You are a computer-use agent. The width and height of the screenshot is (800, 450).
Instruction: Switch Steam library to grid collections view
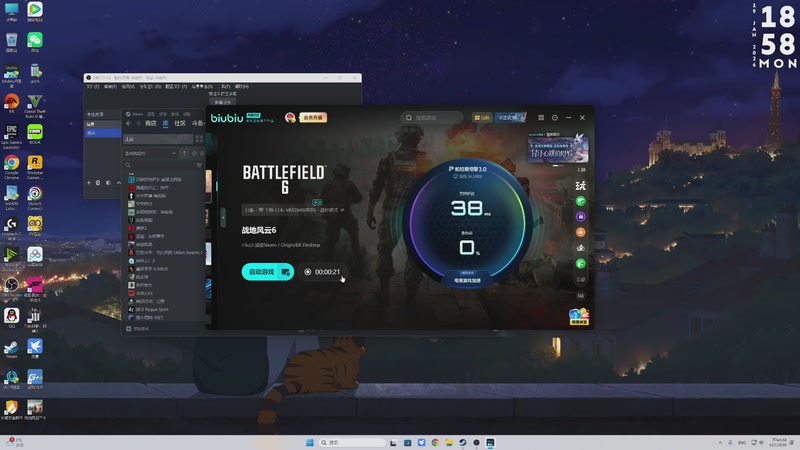click(199, 139)
